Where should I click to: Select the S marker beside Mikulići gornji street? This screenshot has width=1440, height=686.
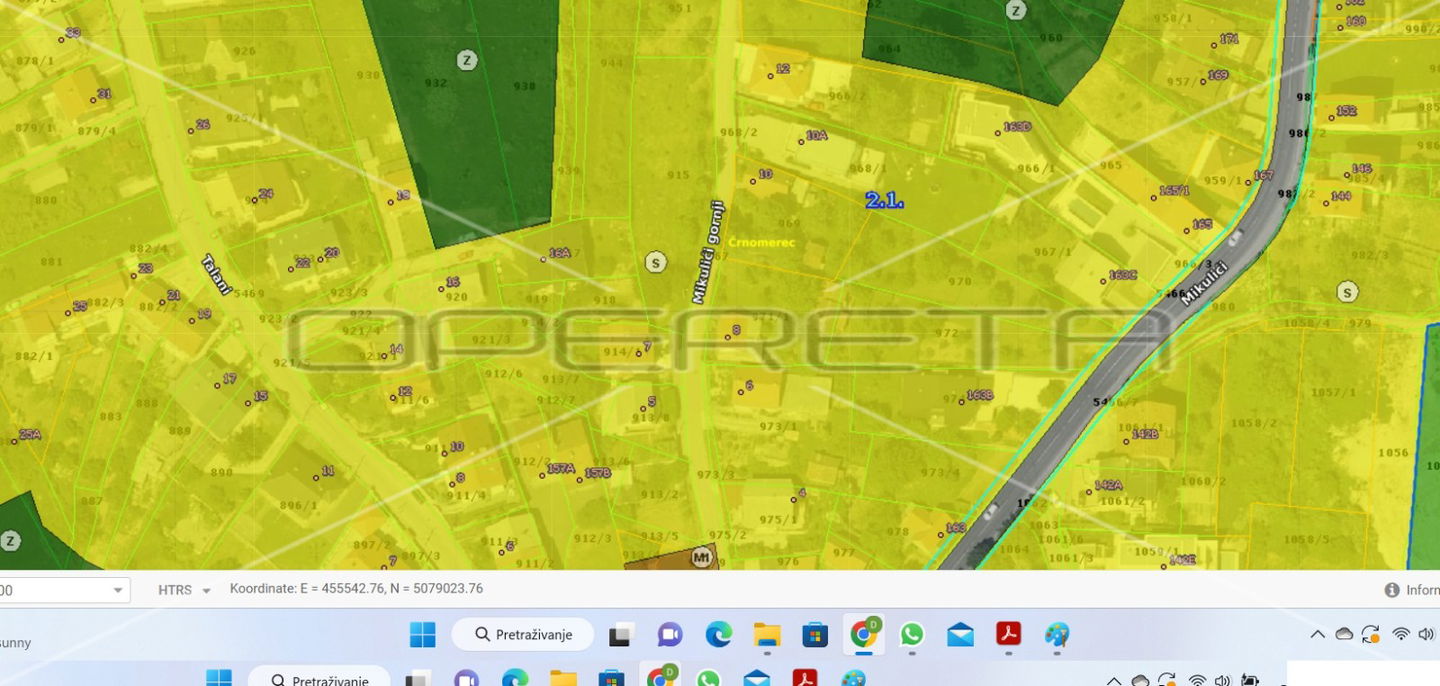(656, 262)
